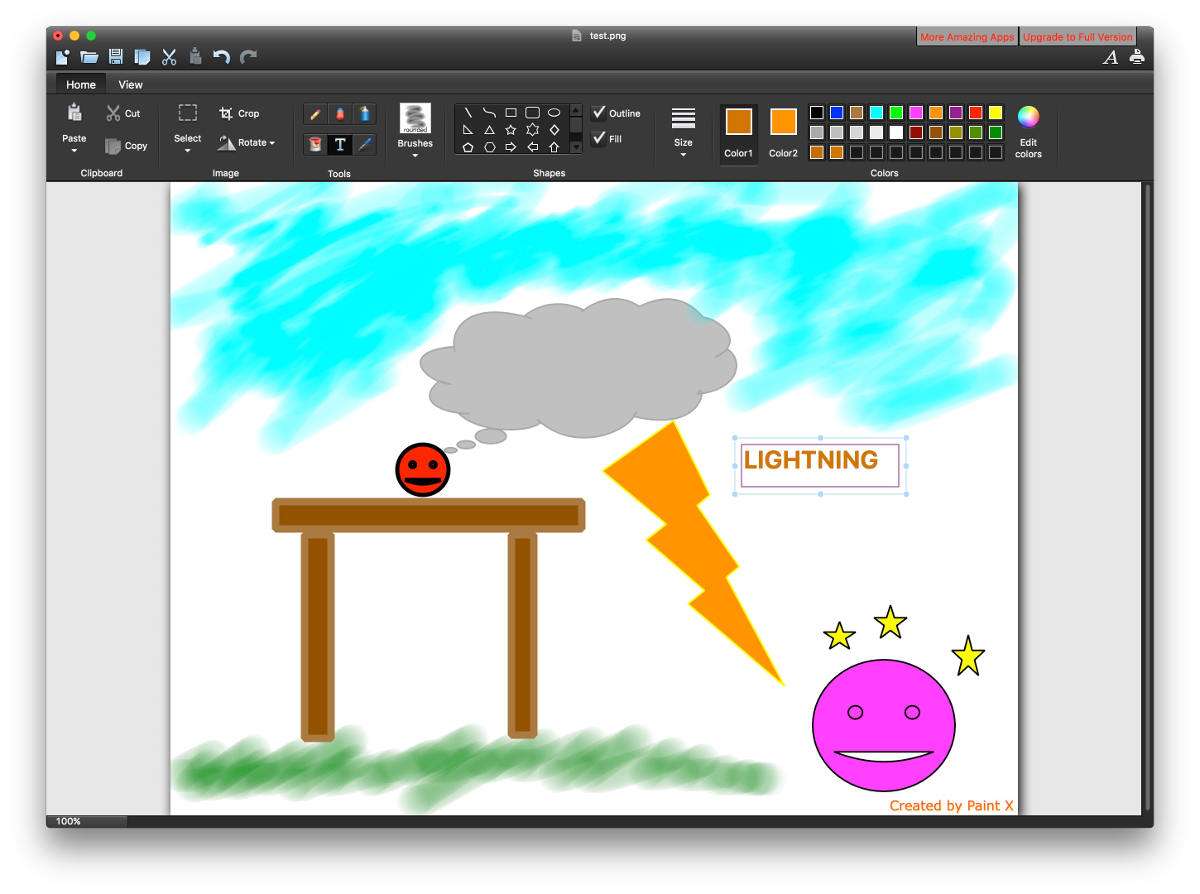
Task: Pick the cyan color swatch
Action: click(x=876, y=113)
